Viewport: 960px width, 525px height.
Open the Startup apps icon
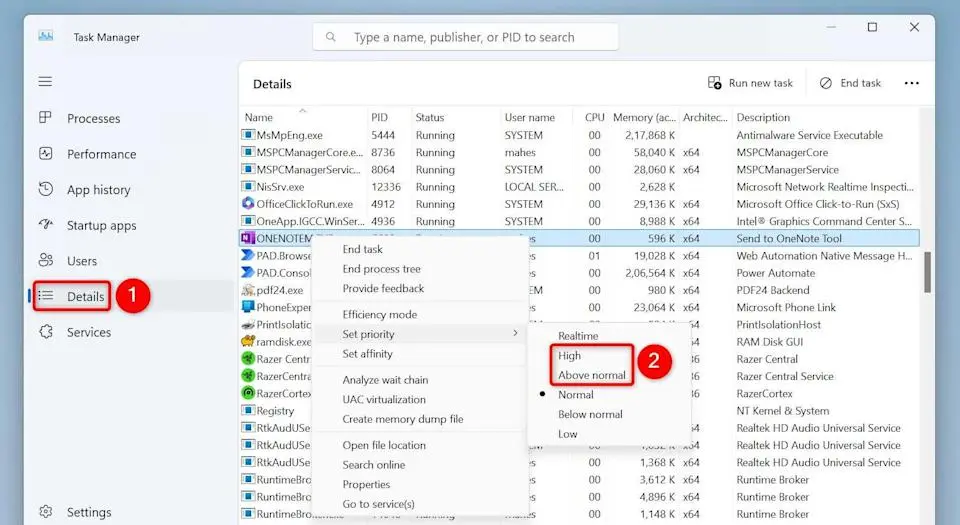45,225
